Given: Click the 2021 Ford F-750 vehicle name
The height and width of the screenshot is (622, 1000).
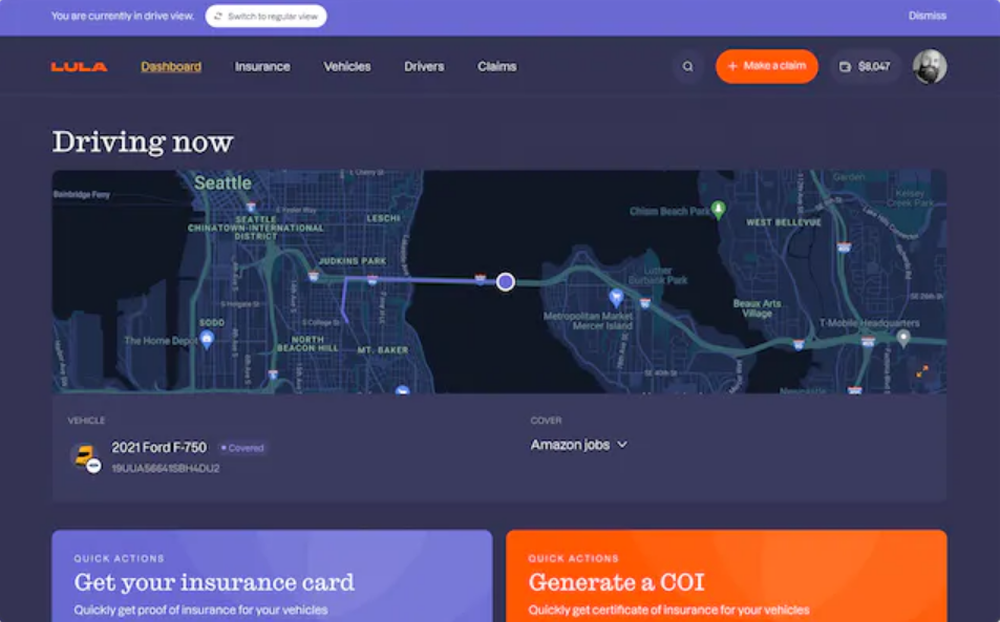Looking at the screenshot, I should pos(159,447).
